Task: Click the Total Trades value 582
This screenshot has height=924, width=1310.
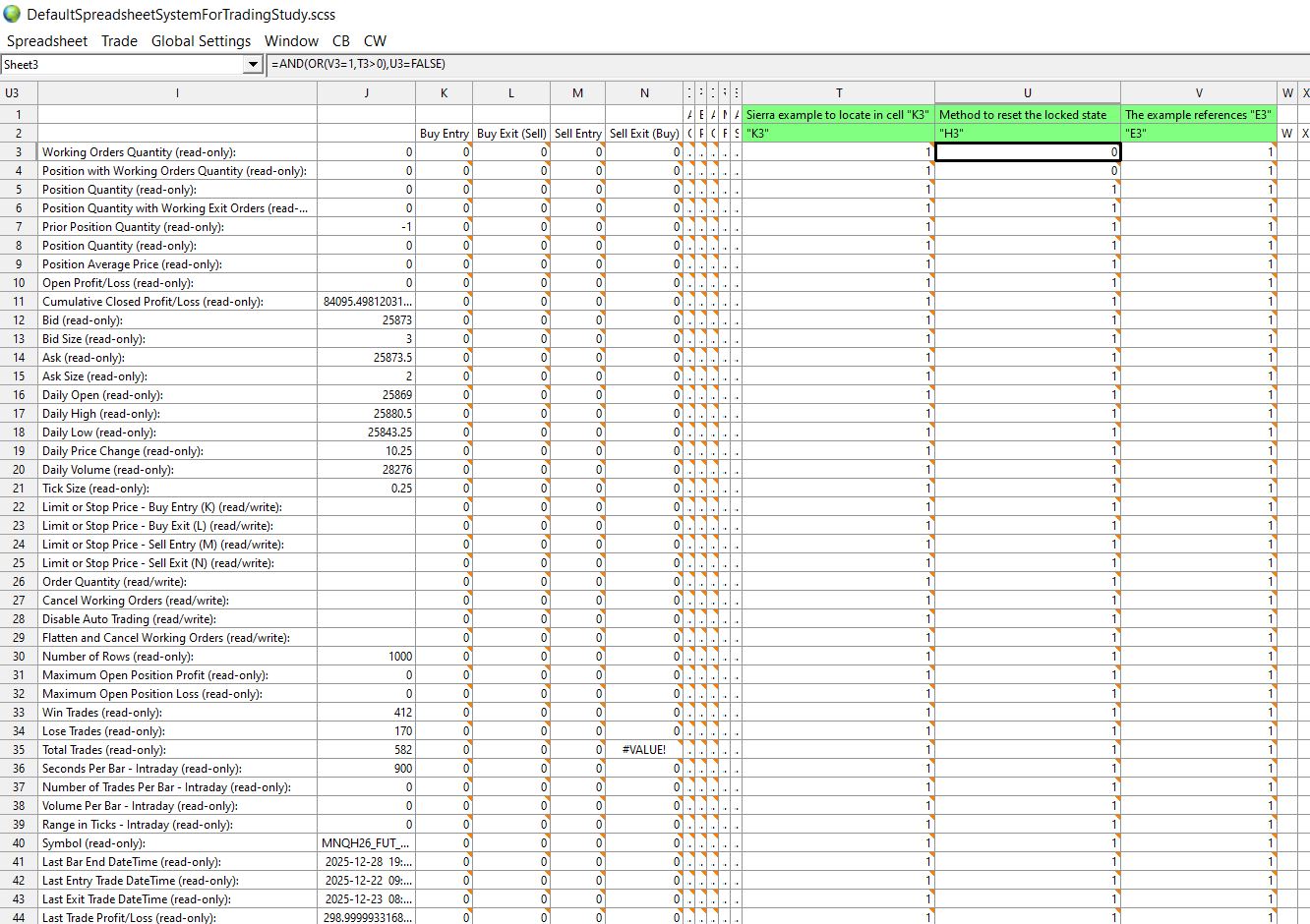Action: [x=367, y=750]
